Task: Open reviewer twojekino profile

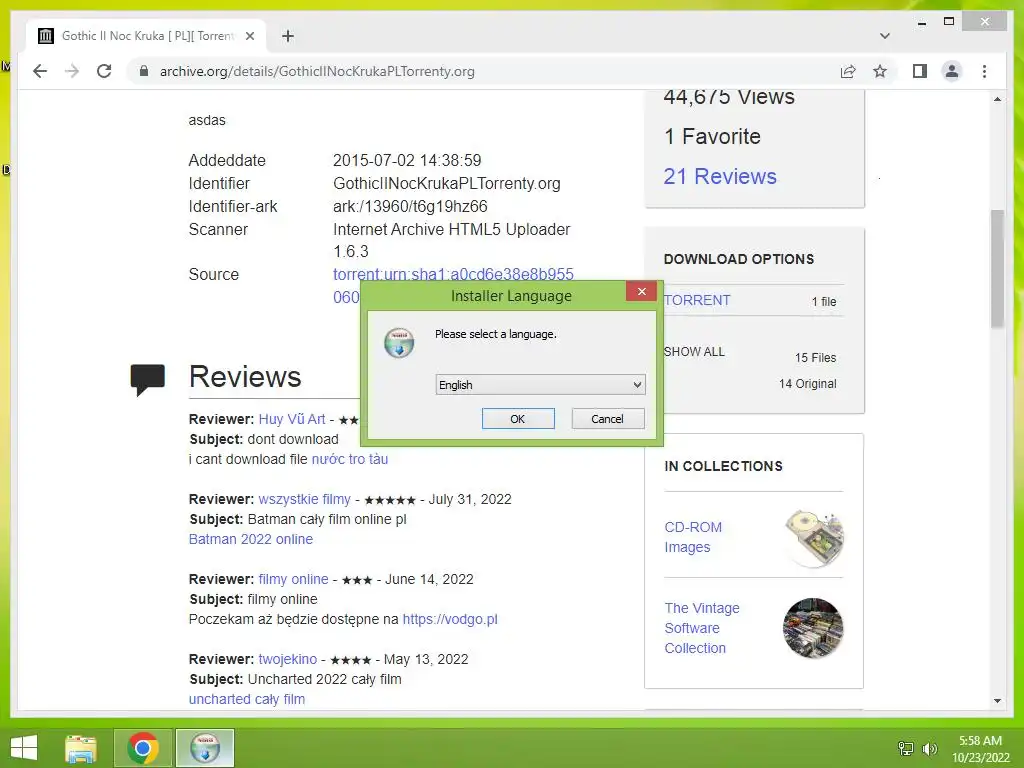Action: point(287,660)
